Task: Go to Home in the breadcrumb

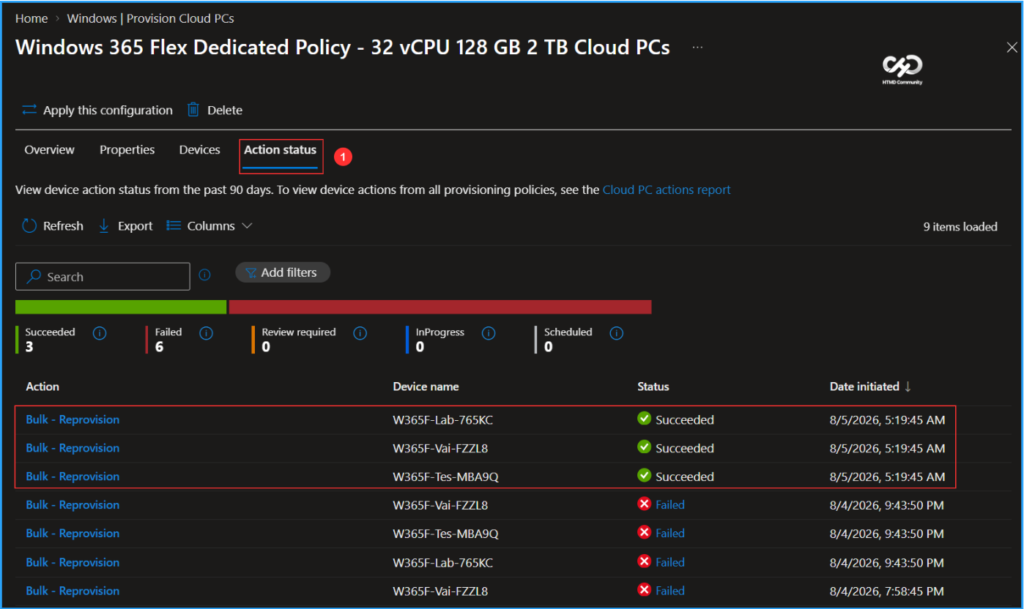Action: tap(31, 18)
